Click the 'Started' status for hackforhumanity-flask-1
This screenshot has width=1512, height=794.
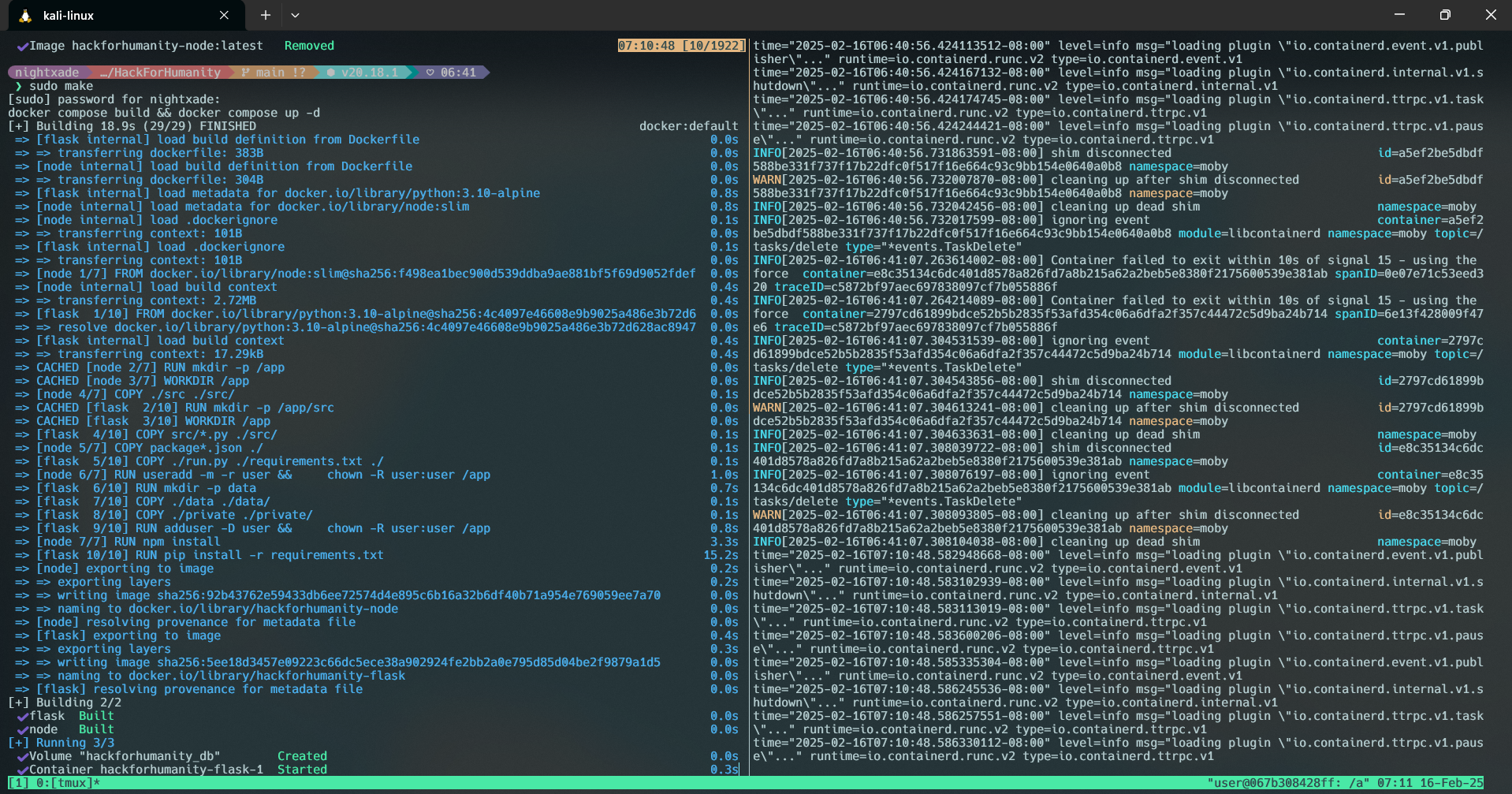(302, 770)
